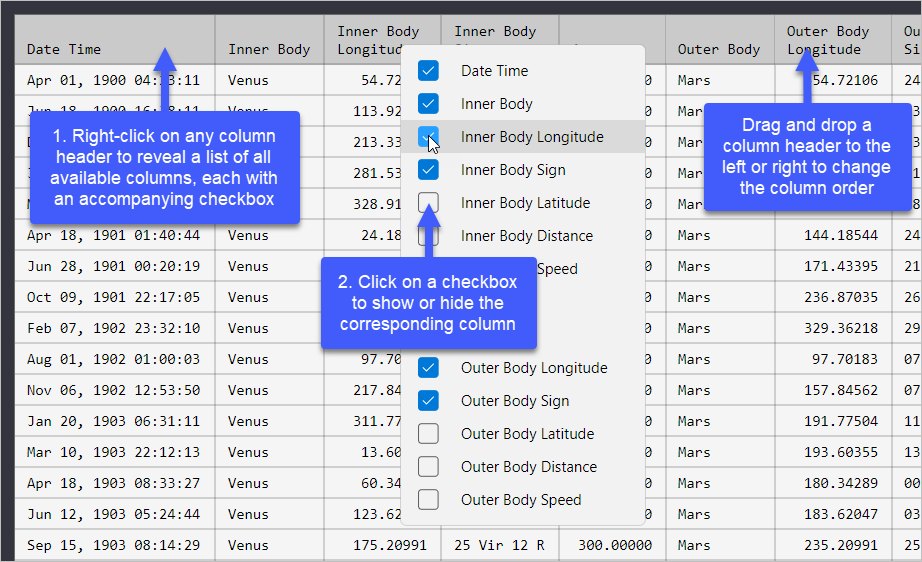Viewport: 922px width, 562px height.
Task: Select date cell Jun 12, 1903 05:24:44
Action: coord(113,514)
